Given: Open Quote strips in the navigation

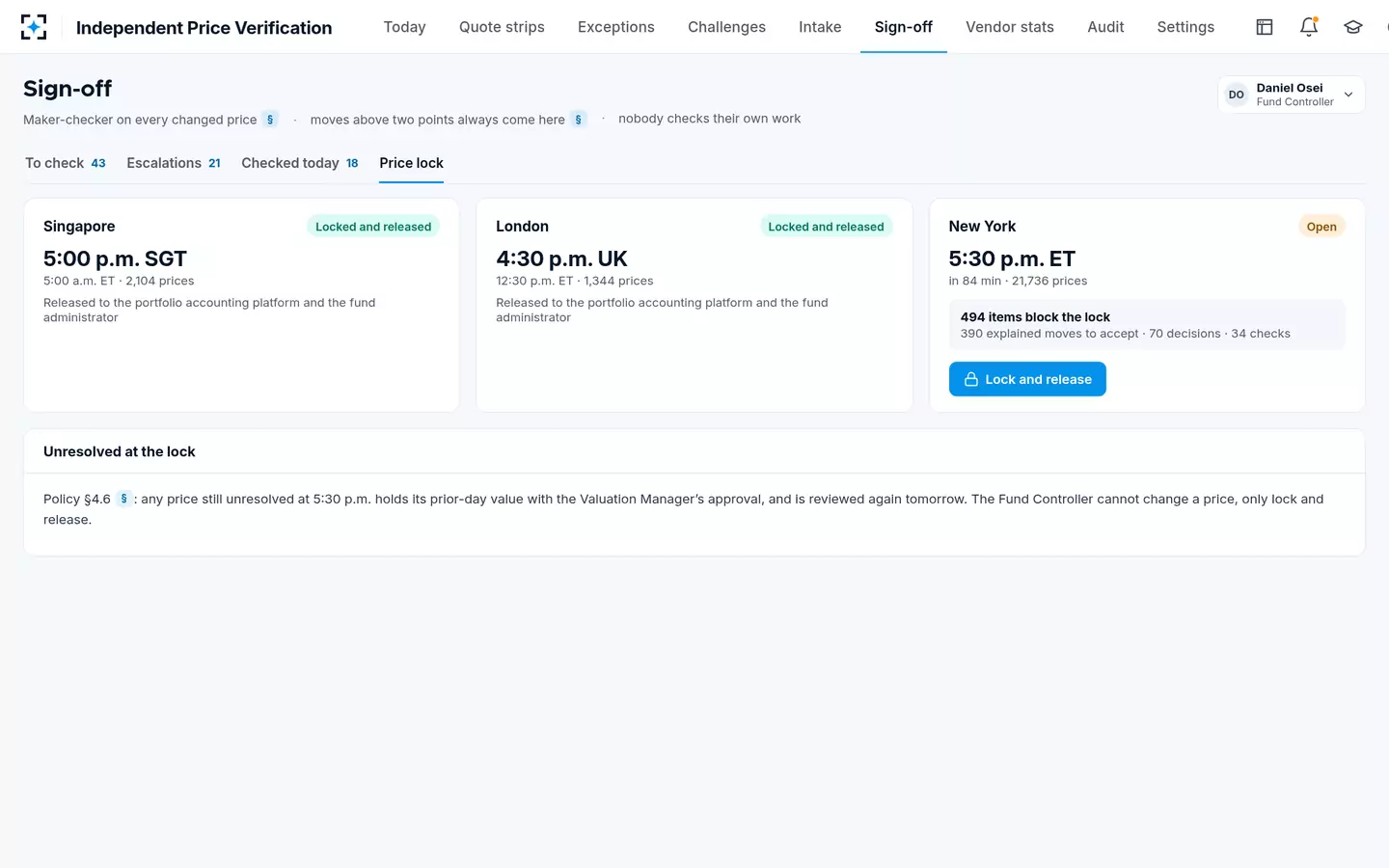Looking at the screenshot, I should pos(502,27).
